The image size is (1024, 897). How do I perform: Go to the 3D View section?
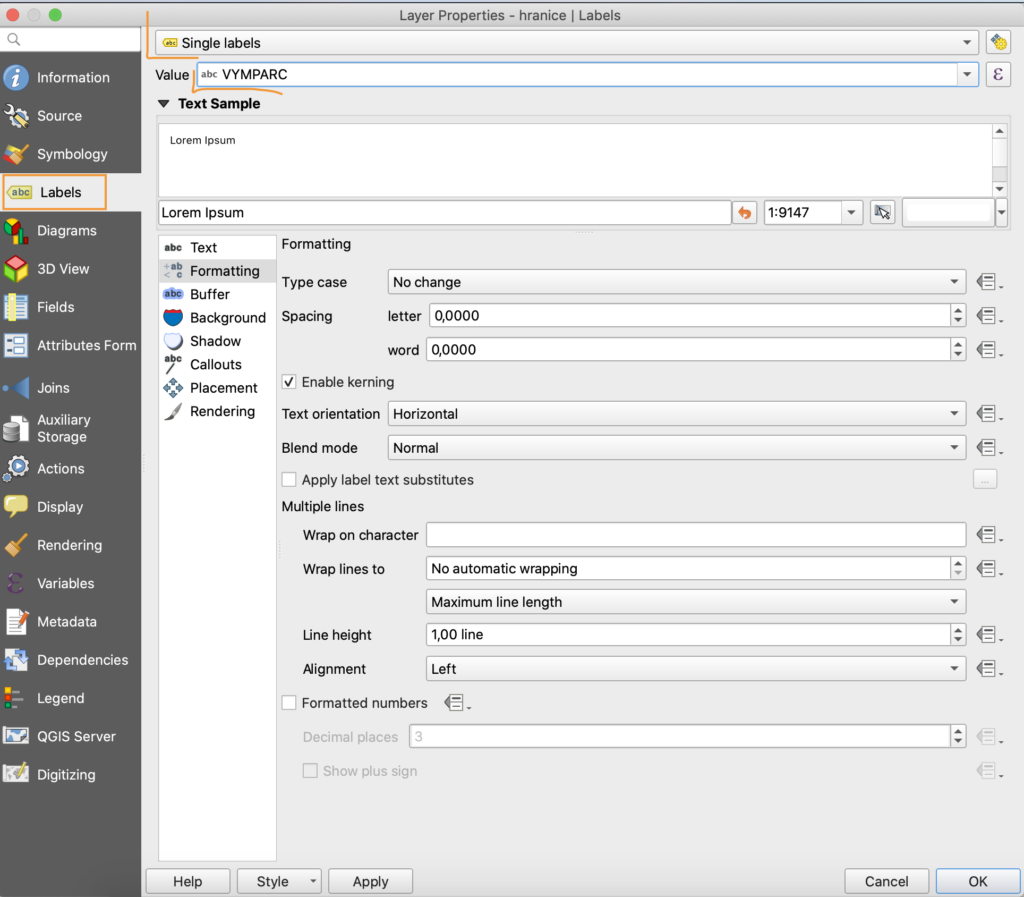pos(62,269)
